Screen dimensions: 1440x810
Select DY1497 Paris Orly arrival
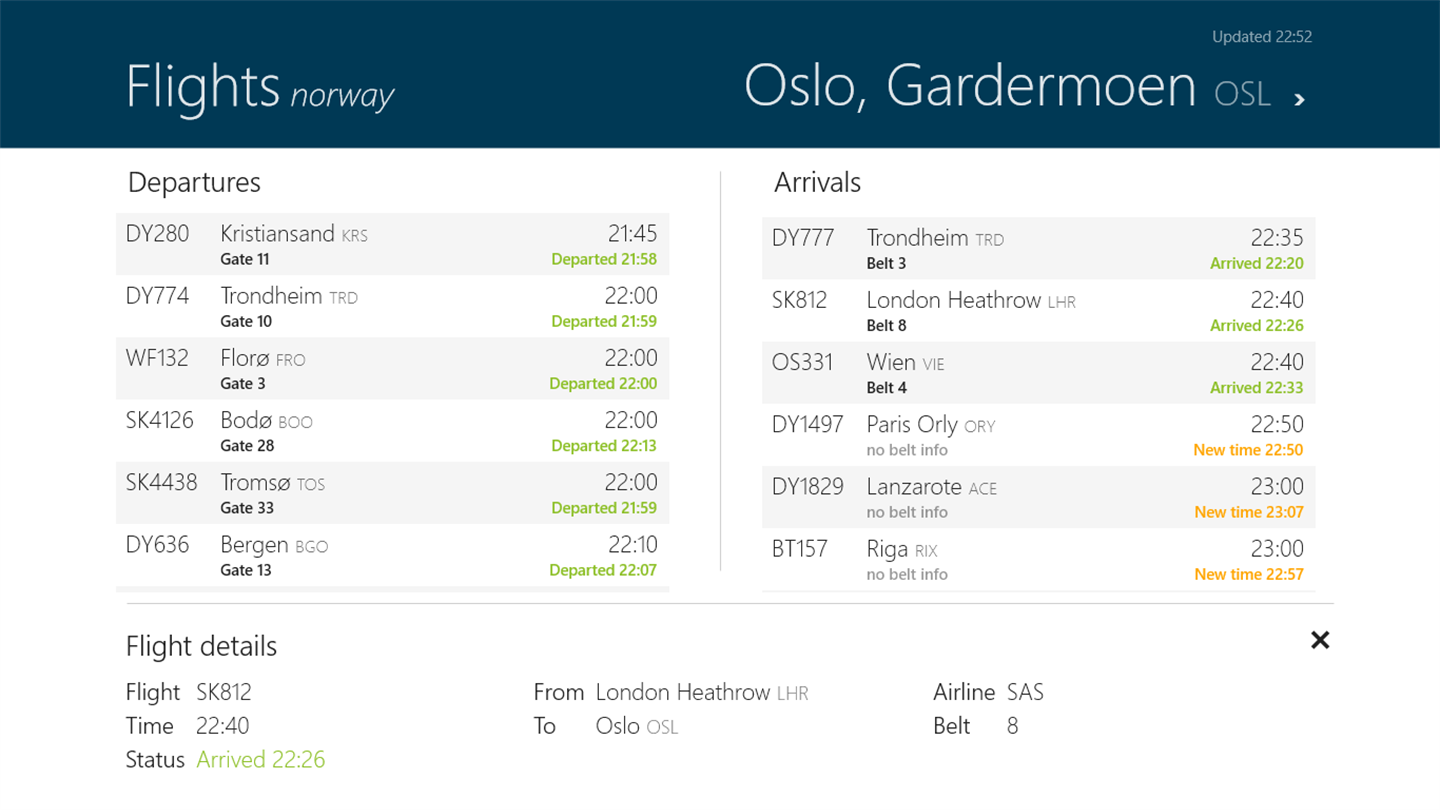click(1038, 435)
